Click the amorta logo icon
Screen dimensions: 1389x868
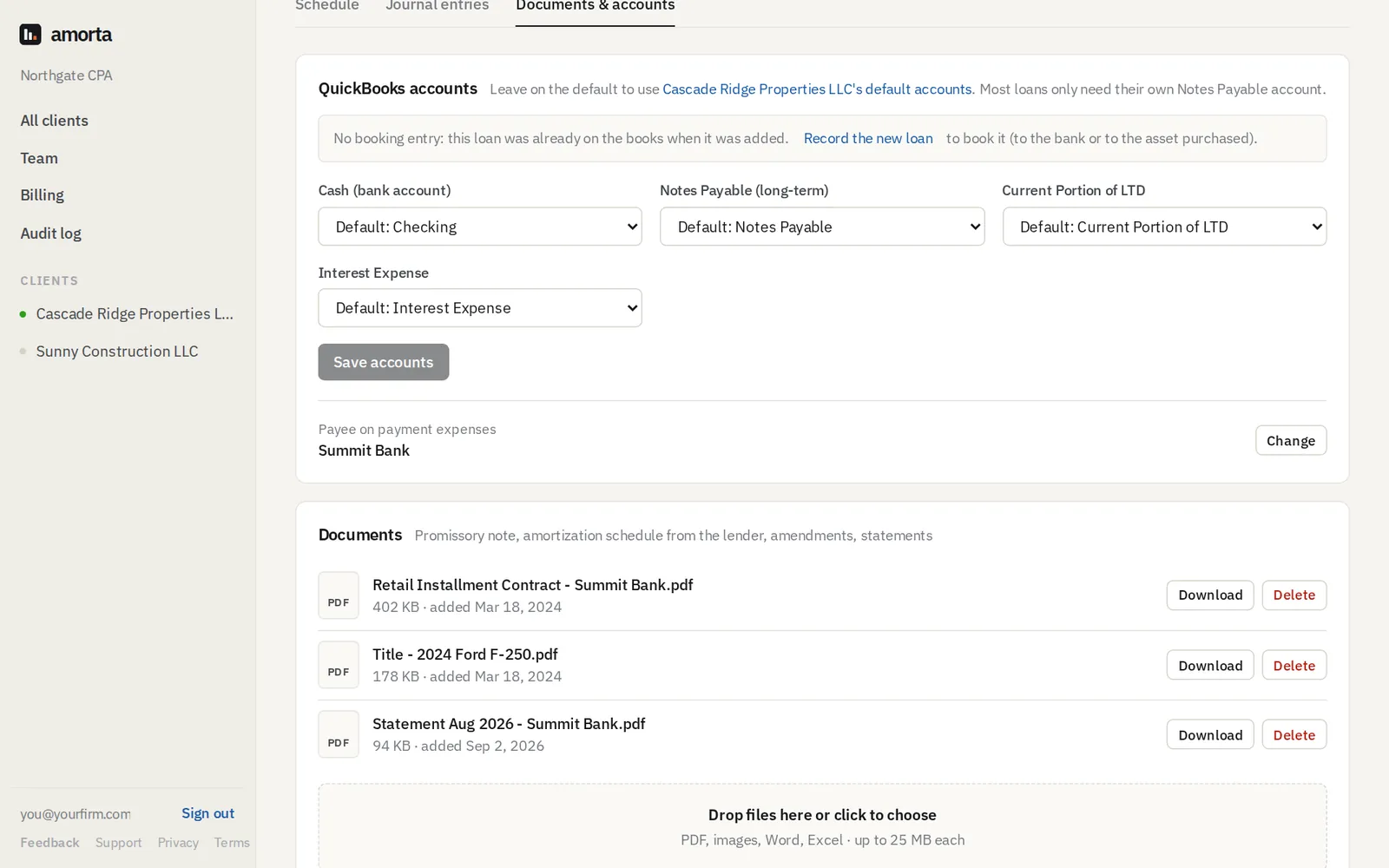click(x=30, y=35)
